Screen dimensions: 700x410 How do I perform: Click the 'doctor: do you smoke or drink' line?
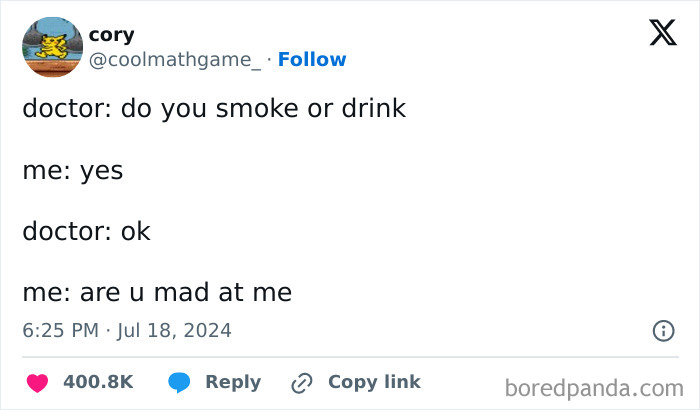pyautogui.click(x=214, y=109)
